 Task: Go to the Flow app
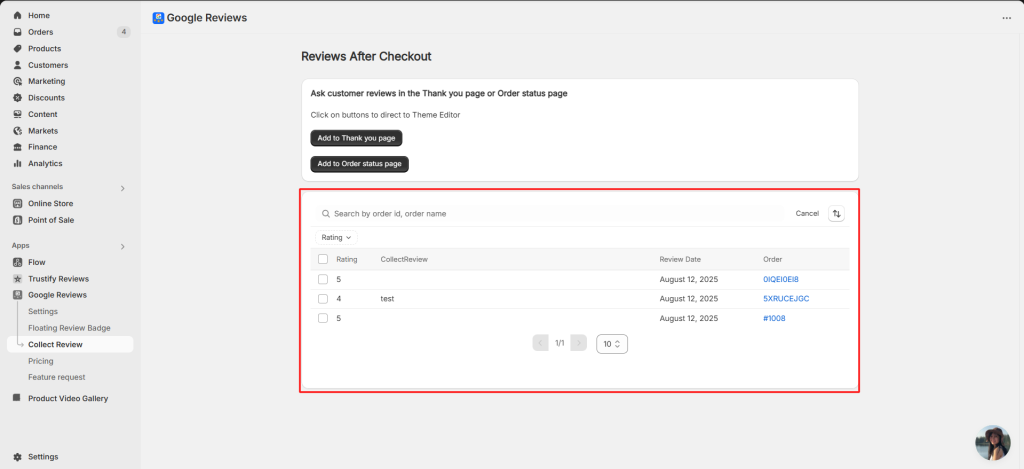click(37, 262)
